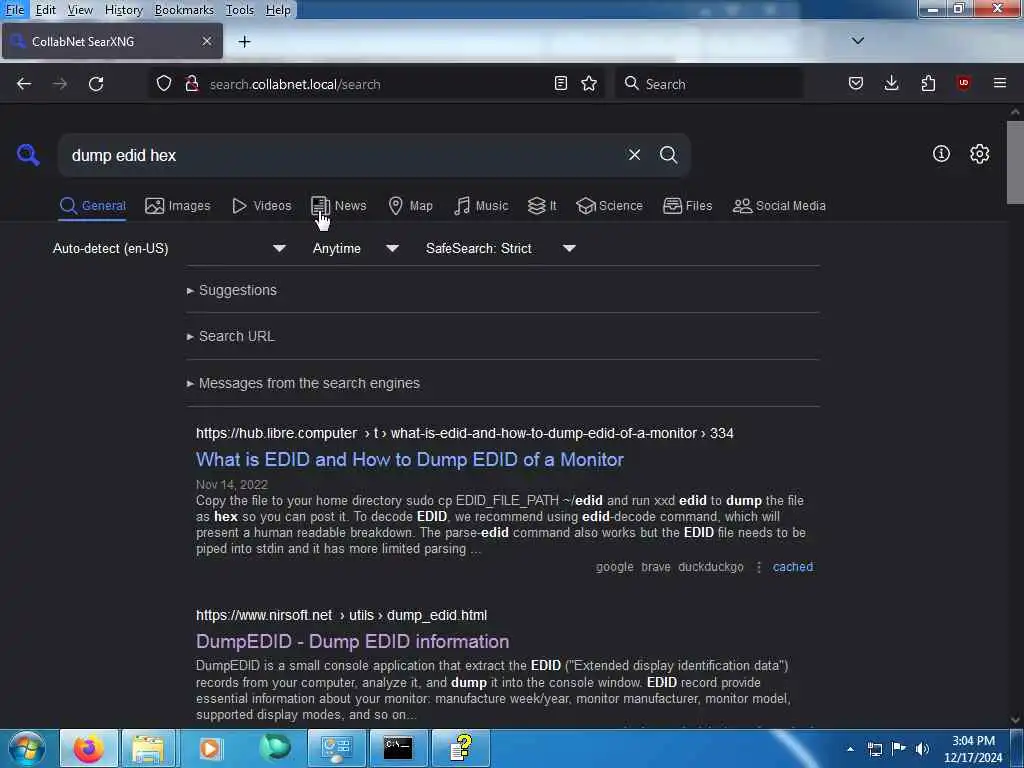Clear the search query with X
The width and height of the screenshot is (1024, 768).
coord(634,155)
